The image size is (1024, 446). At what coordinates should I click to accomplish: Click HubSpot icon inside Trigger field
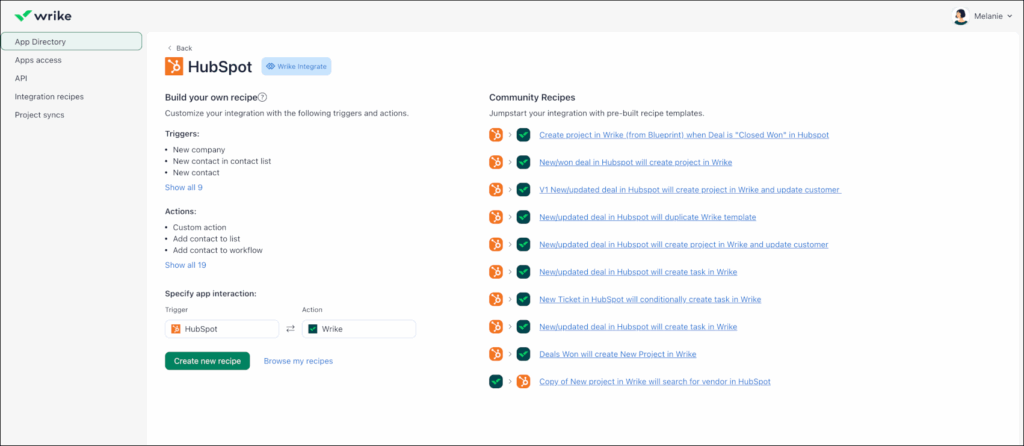[176, 329]
